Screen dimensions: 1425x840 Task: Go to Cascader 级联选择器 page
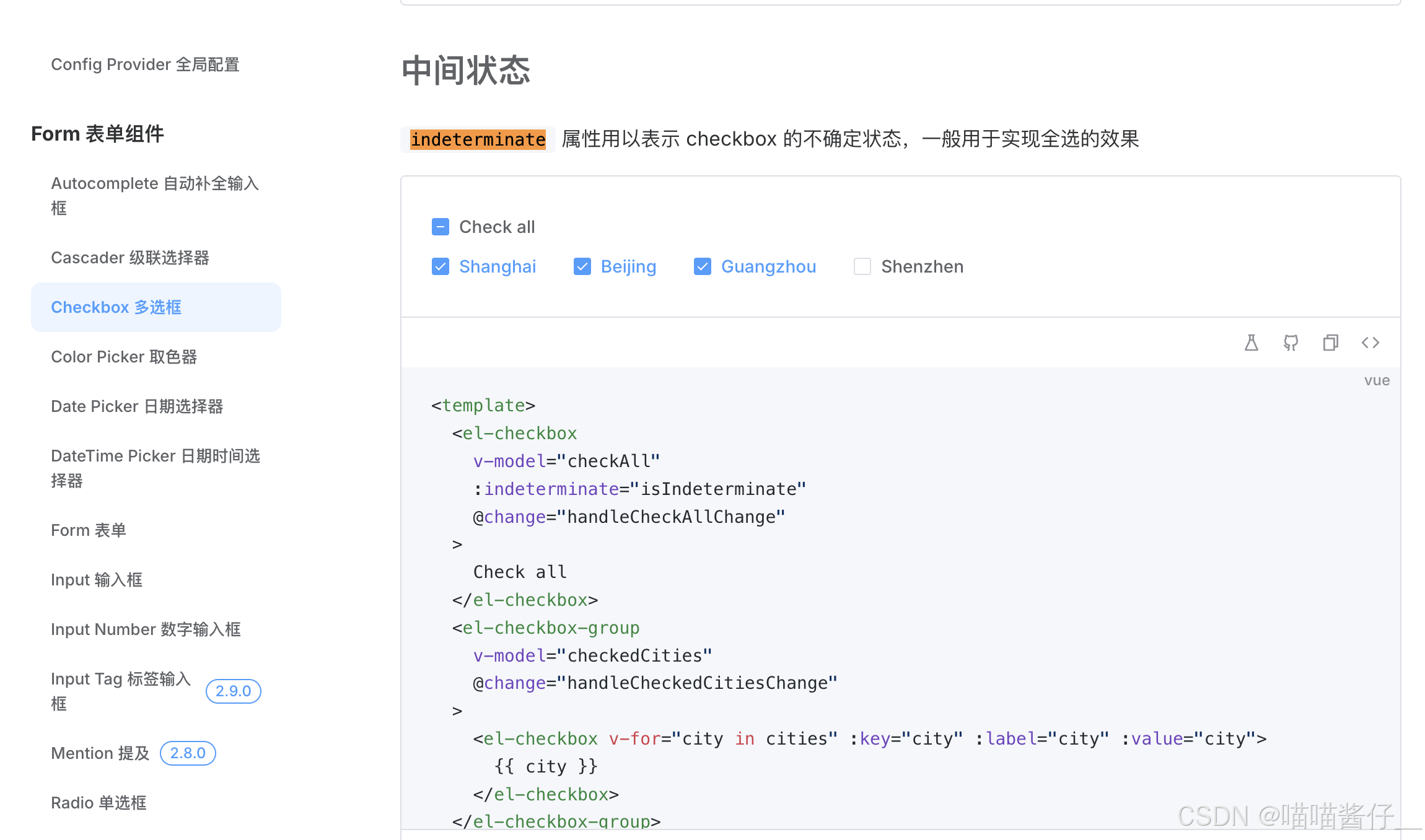130,258
